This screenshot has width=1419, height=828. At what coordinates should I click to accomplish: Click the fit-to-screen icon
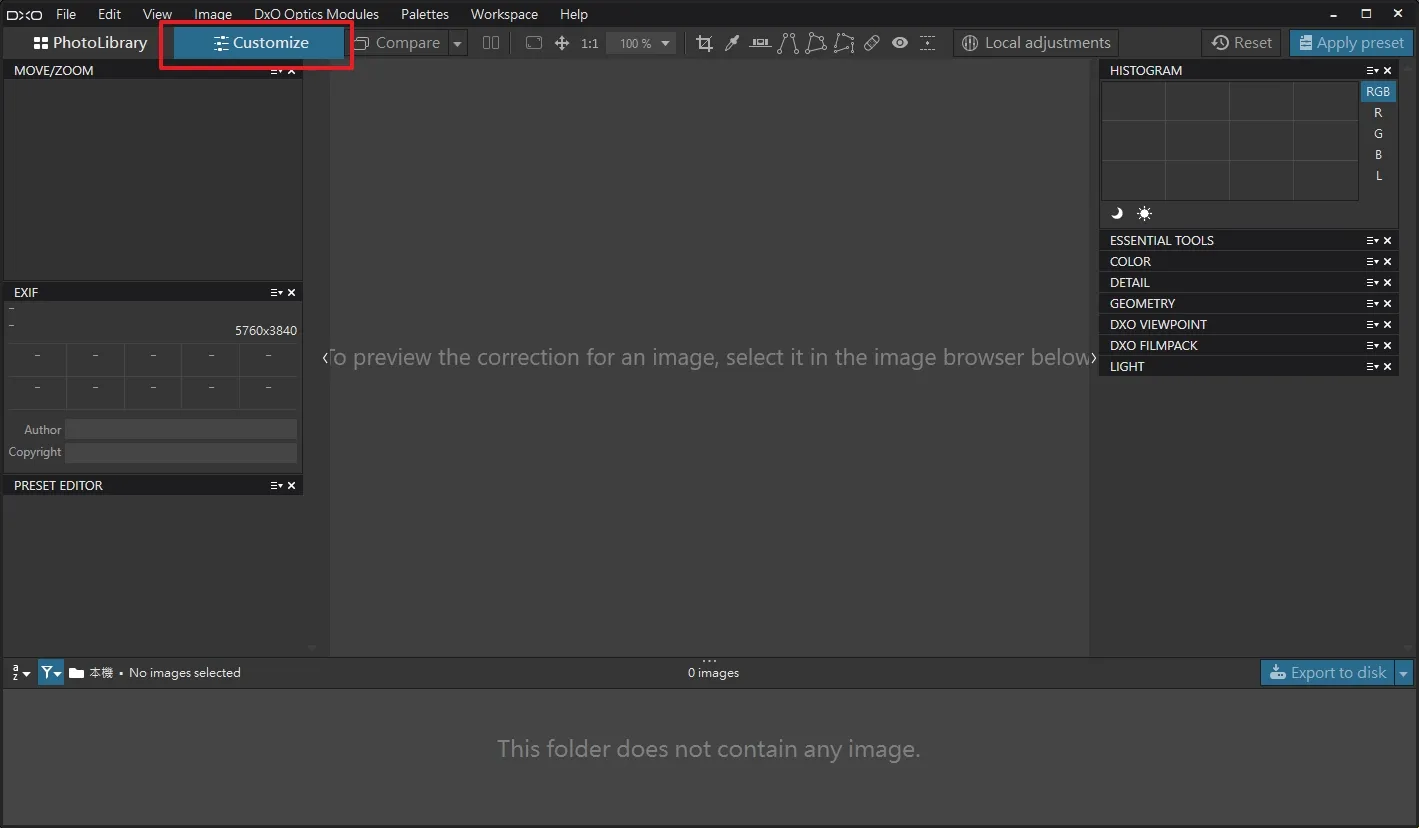534,43
